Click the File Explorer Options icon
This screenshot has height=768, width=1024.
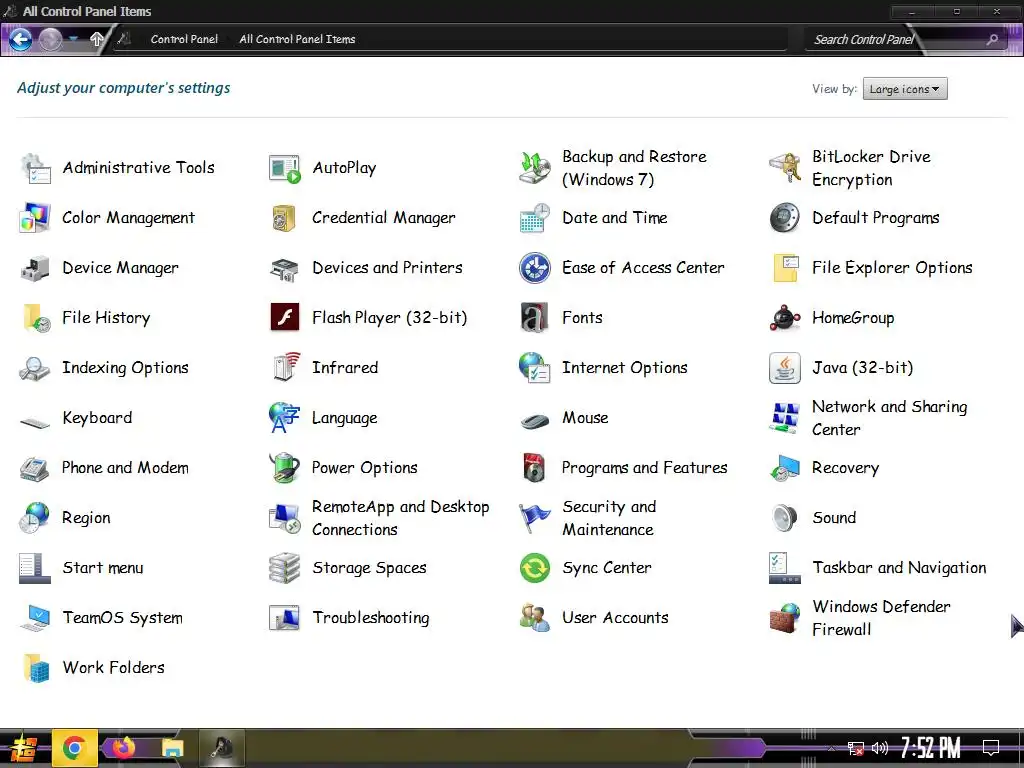pos(785,268)
